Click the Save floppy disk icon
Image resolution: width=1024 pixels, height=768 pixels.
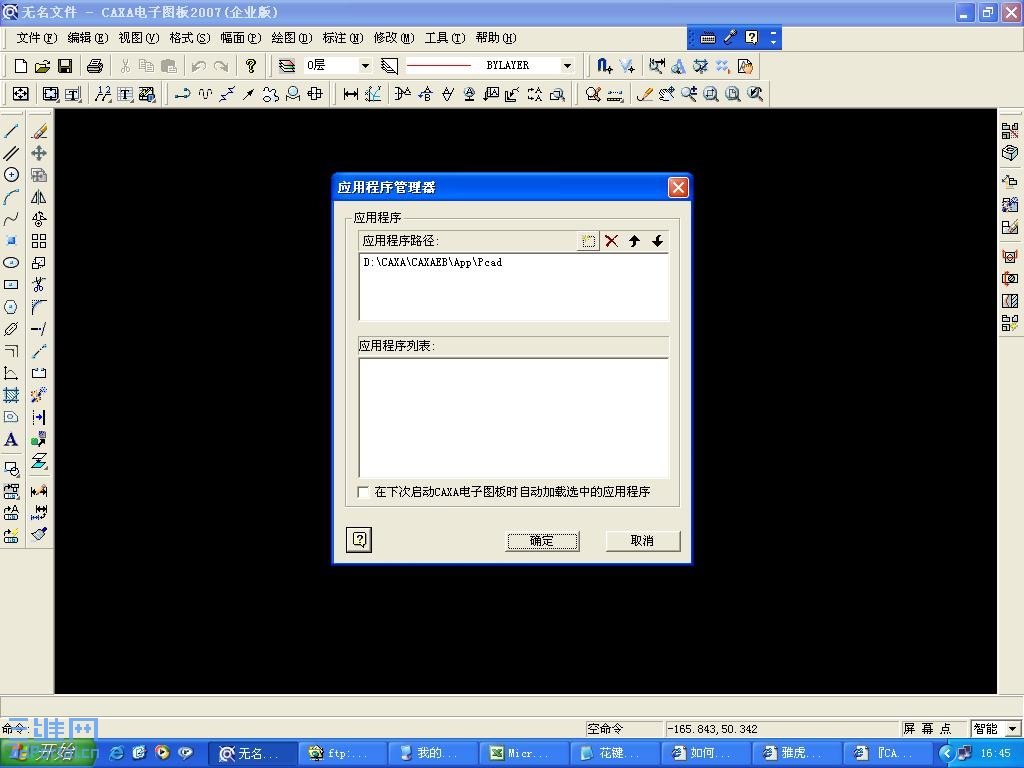(65, 65)
